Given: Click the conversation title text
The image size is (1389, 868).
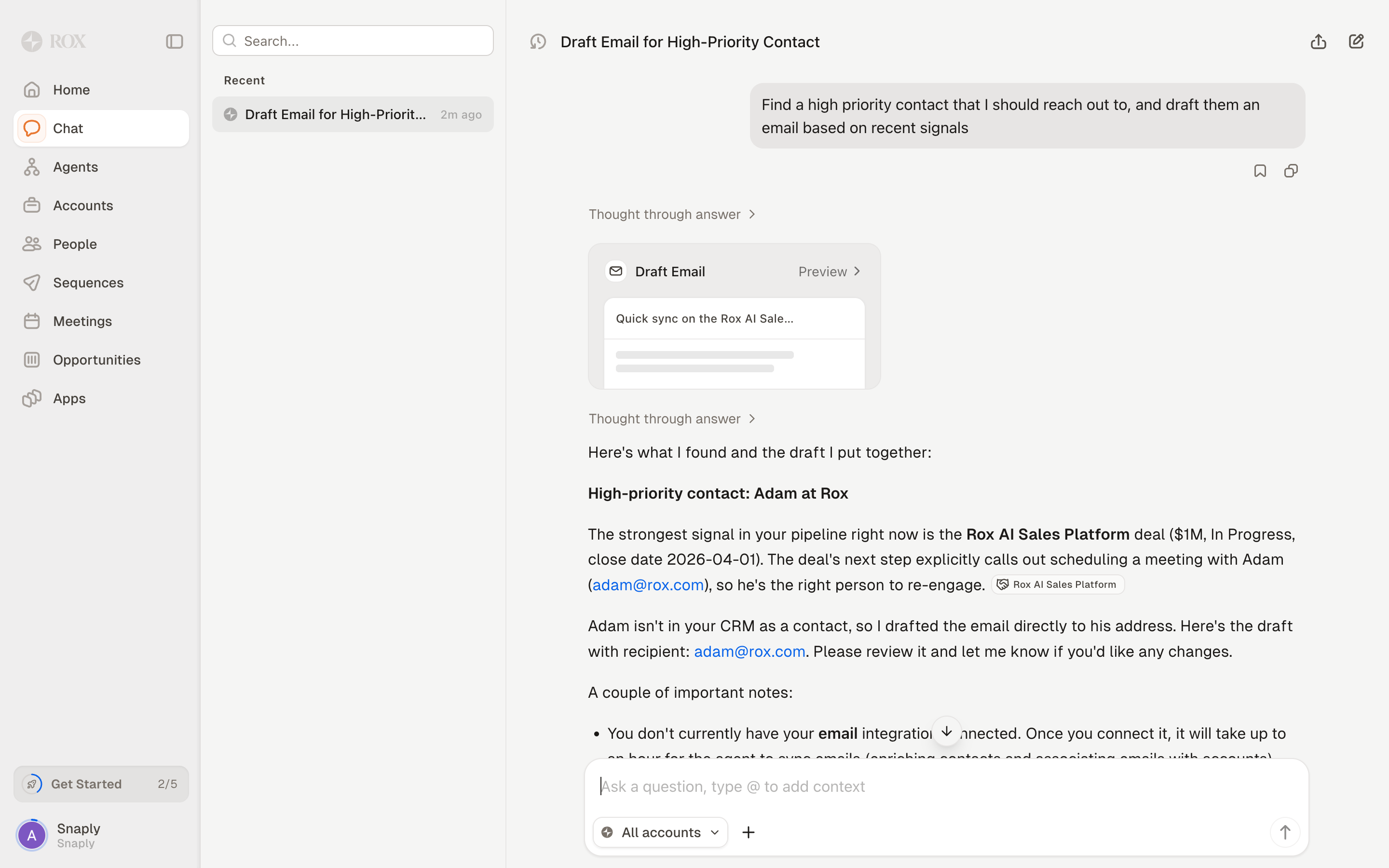Looking at the screenshot, I should point(690,42).
